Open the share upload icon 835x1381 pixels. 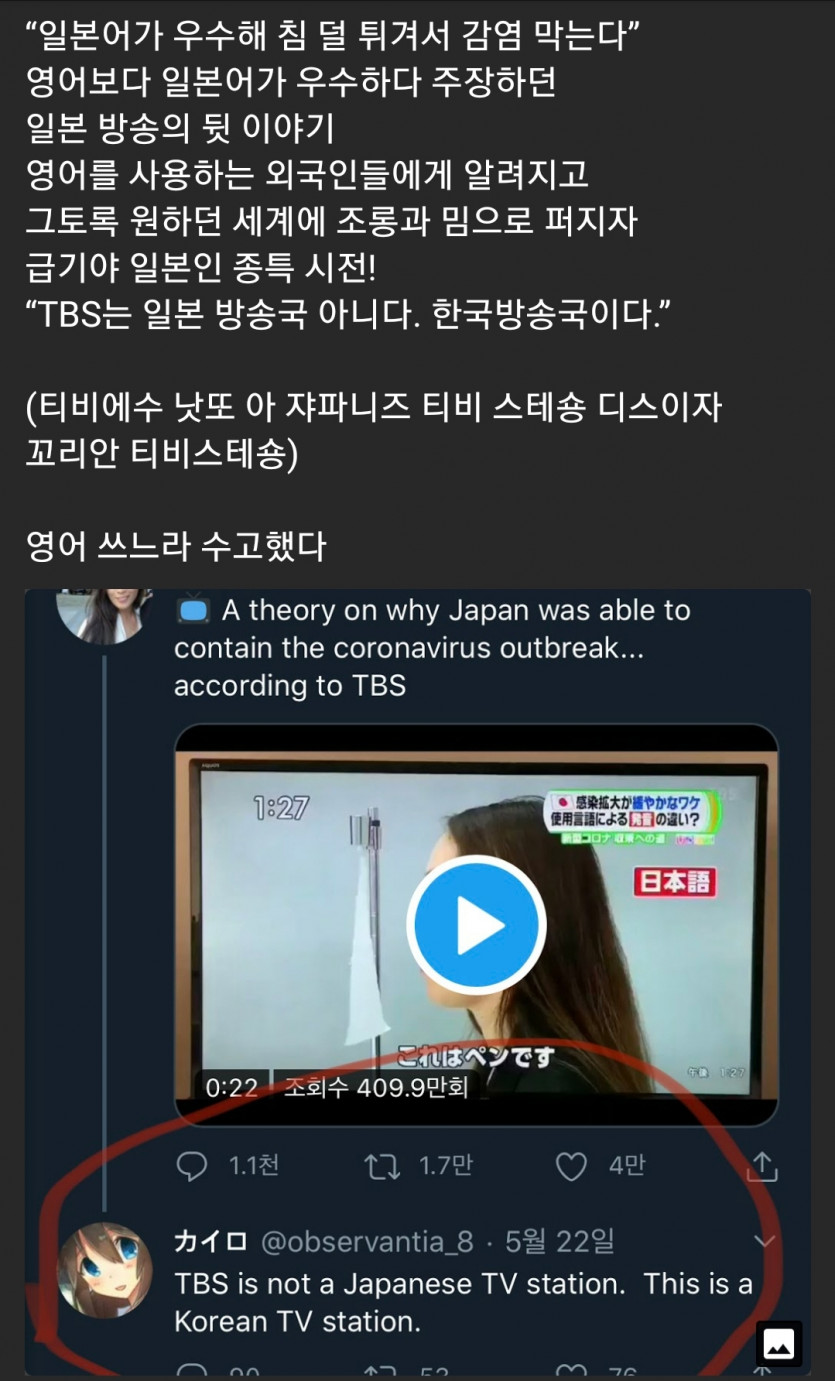click(x=763, y=1165)
